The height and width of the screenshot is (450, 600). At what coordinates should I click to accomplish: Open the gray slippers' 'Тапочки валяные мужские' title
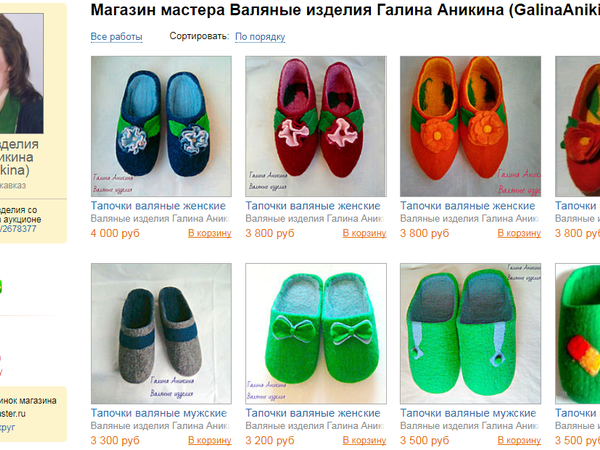tap(159, 413)
